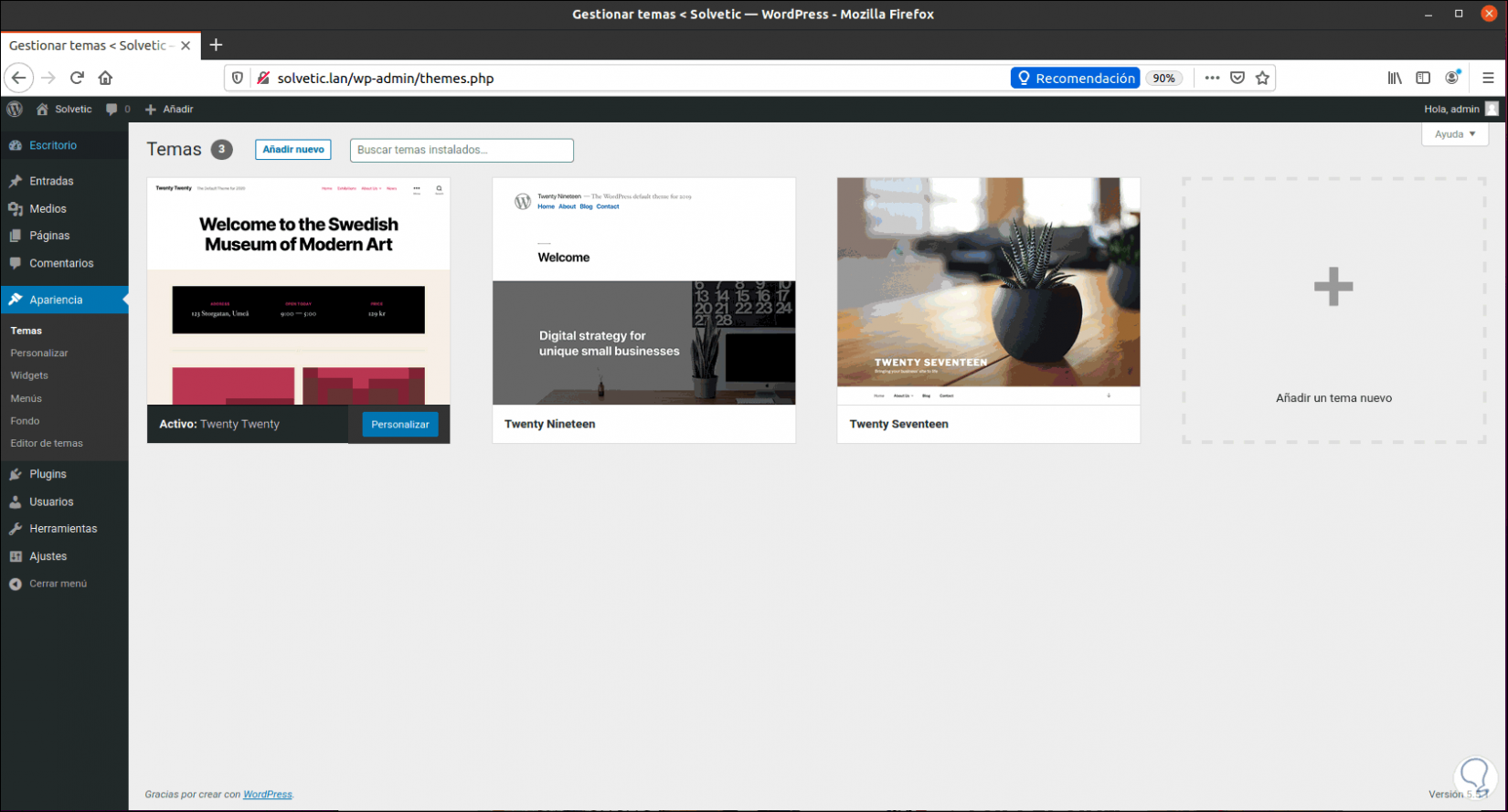Open Plugins in the sidebar
The image size is (1508, 812).
coord(64,474)
